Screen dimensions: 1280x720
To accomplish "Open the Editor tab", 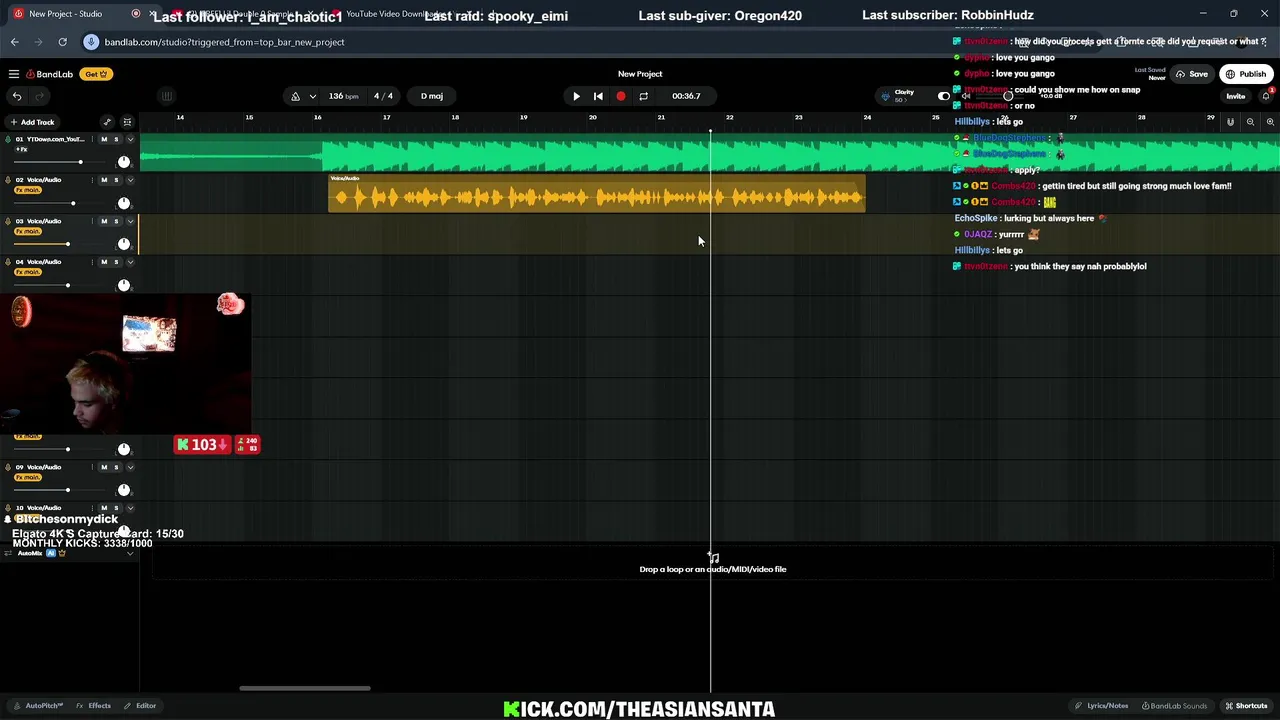I will point(140,706).
